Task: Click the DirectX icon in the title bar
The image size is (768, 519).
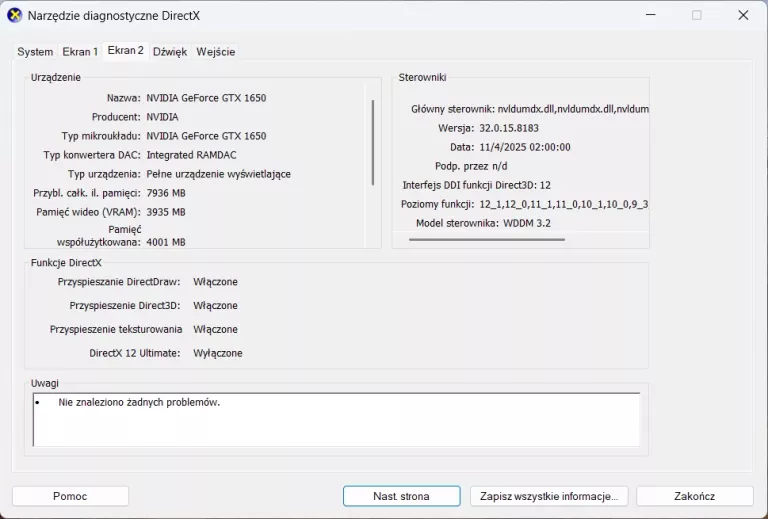Action: (14, 15)
